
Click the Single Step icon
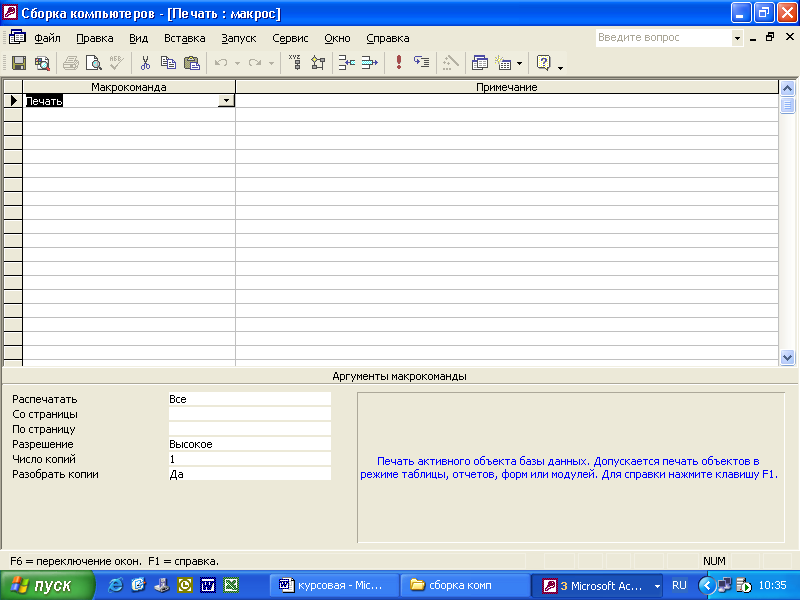pos(422,63)
